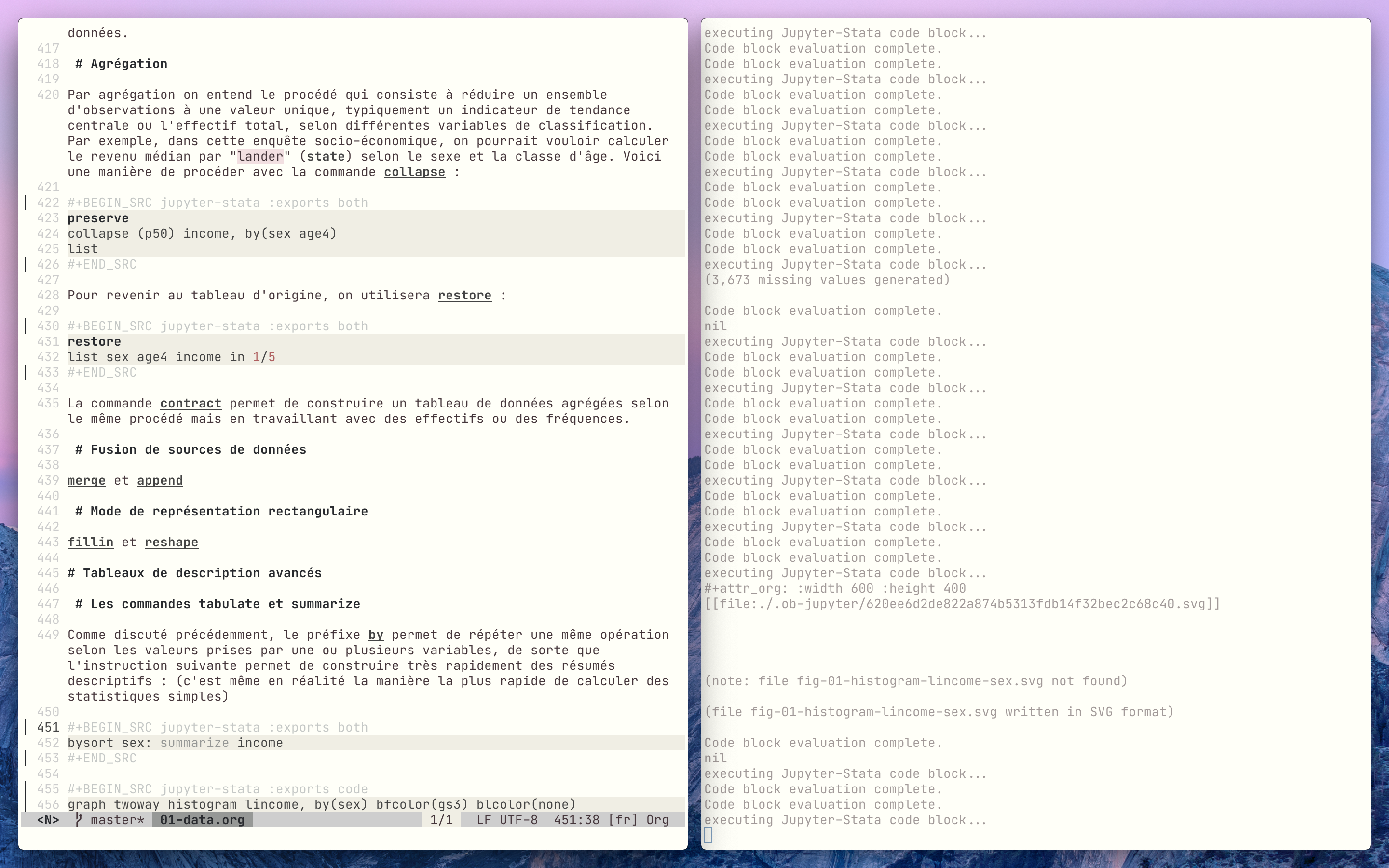Click the git branch icon in modeline
The width and height of the screenshot is (1389, 868).
click(79, 820)
